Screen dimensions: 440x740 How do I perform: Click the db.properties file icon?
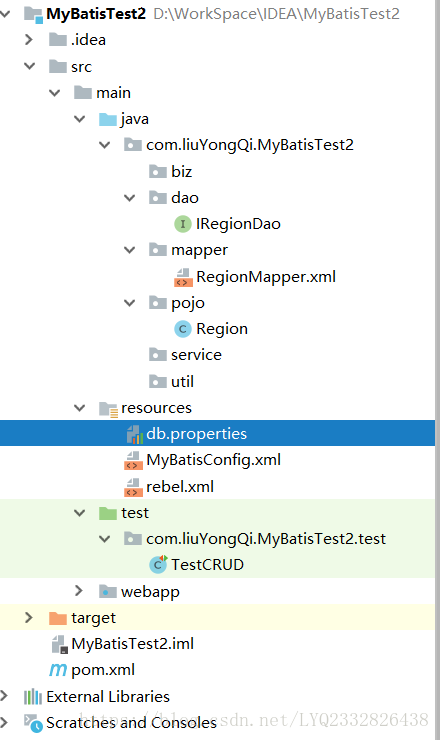click(x=135, y=434)
